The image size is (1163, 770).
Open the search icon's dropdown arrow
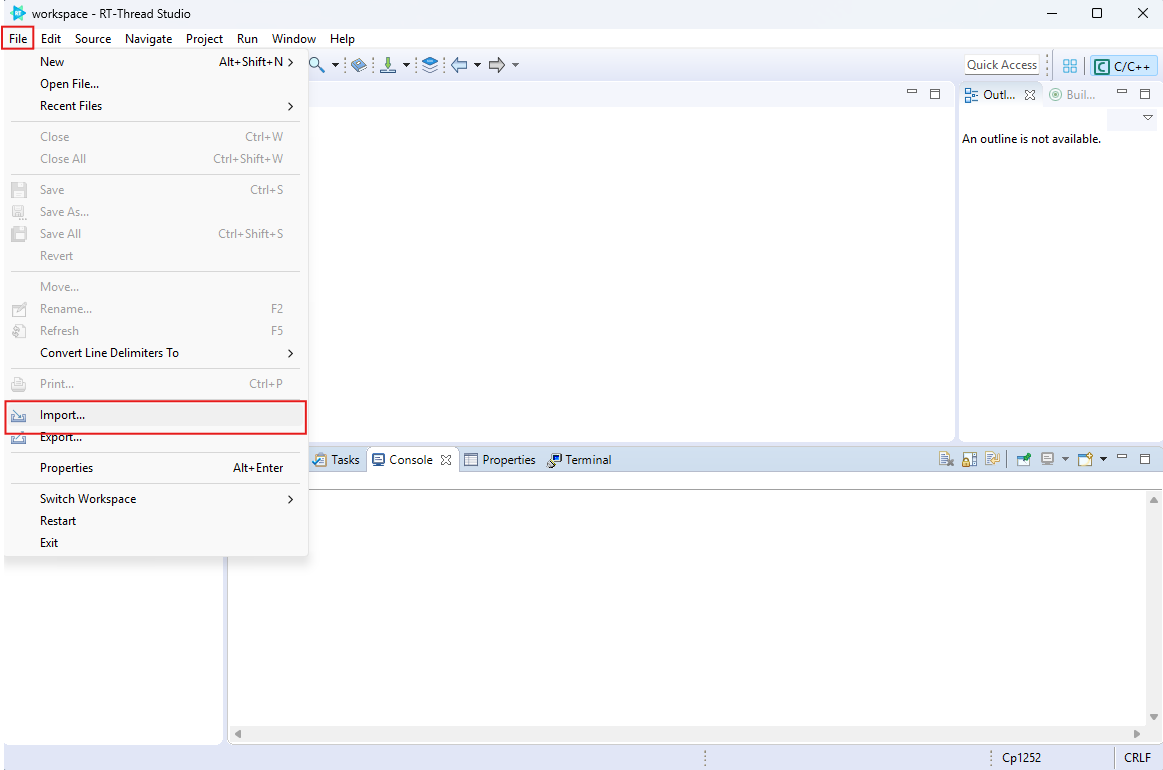[335, 66]
